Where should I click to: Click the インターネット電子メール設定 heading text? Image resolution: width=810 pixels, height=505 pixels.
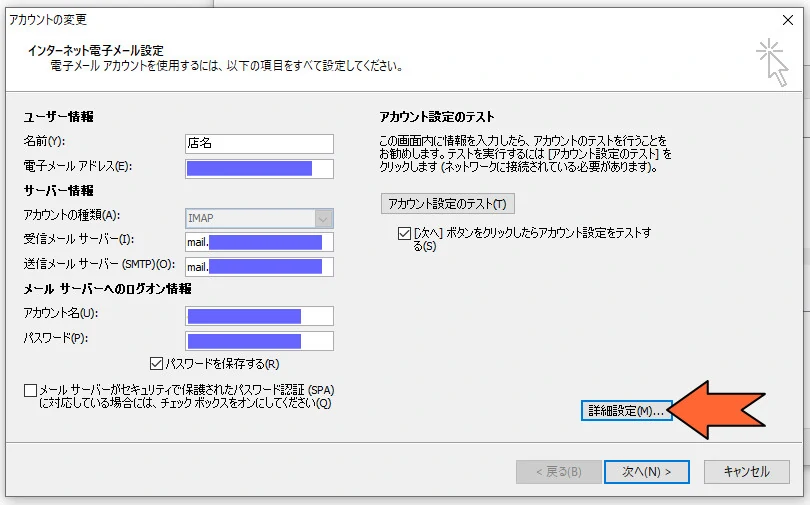pyautogui.click(x=95, y=50)
